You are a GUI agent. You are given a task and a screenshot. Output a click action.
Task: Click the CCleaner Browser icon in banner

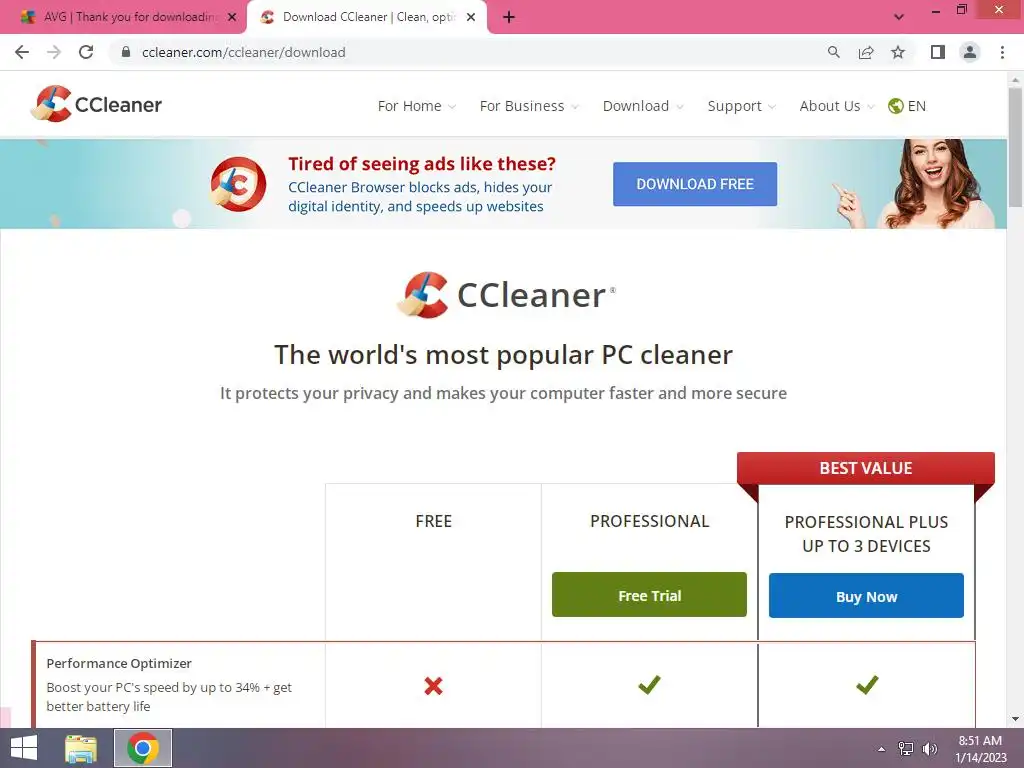pyautogui.click(x=238, y=184)
